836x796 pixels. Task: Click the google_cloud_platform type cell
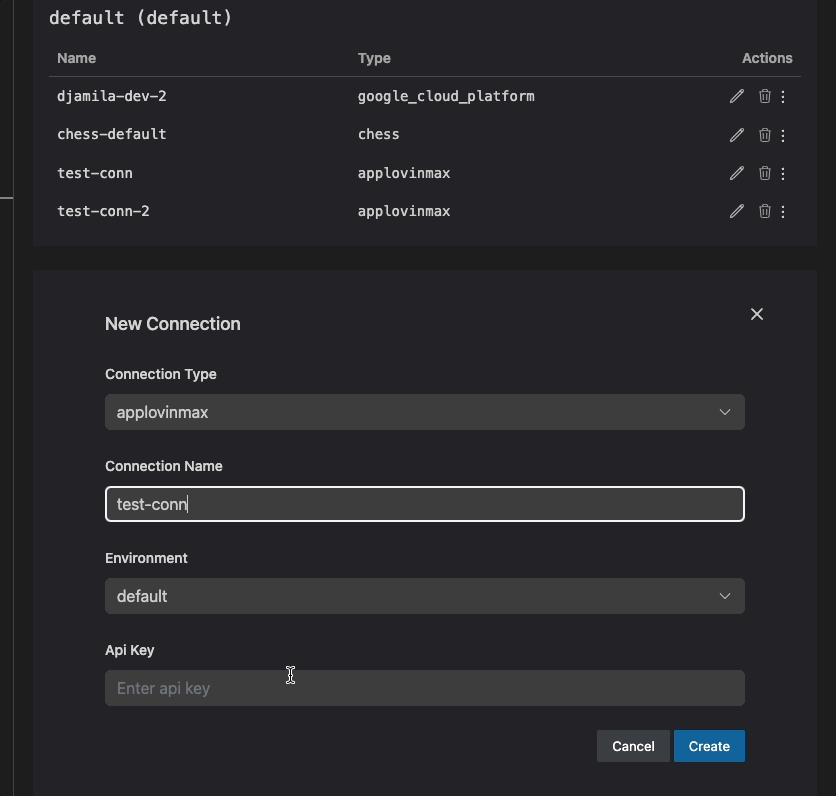(446, 97)
